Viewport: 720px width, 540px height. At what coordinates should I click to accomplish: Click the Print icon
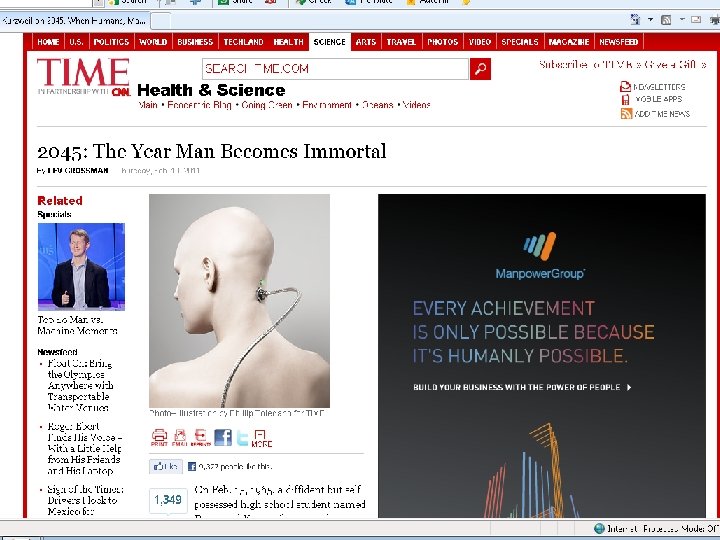(x=159, y=437)
